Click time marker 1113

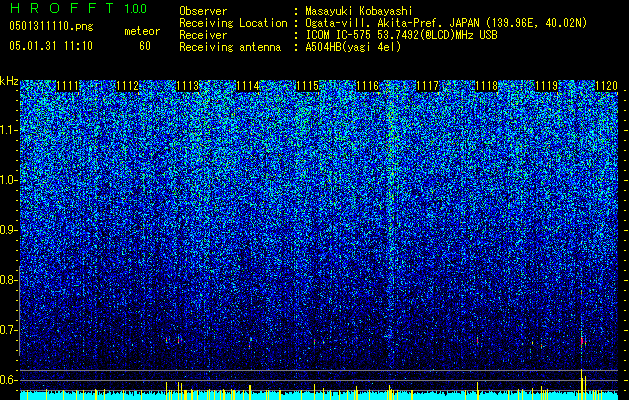pyautogui.click(x=188, y=86)
